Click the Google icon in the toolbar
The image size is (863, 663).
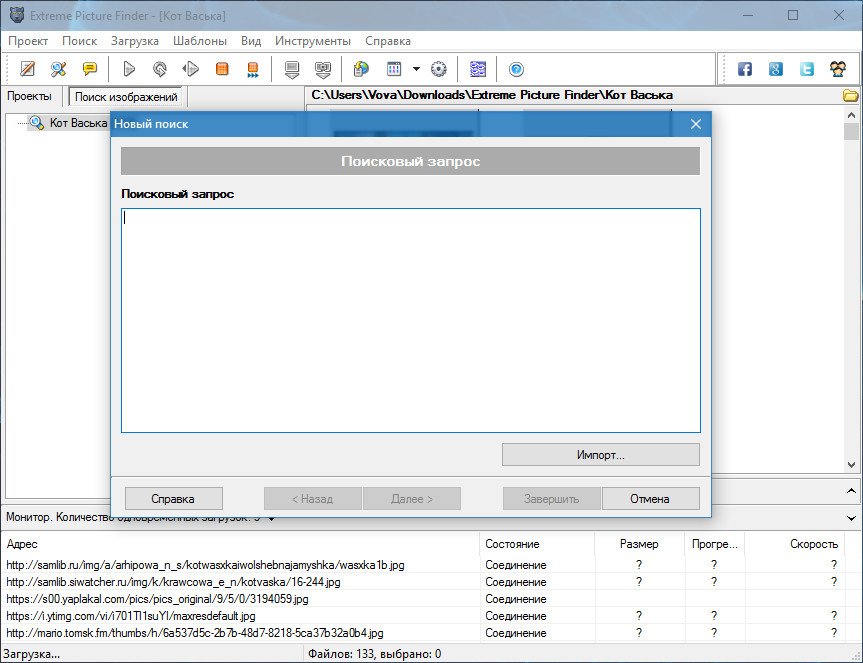click(x=776, y=69)
